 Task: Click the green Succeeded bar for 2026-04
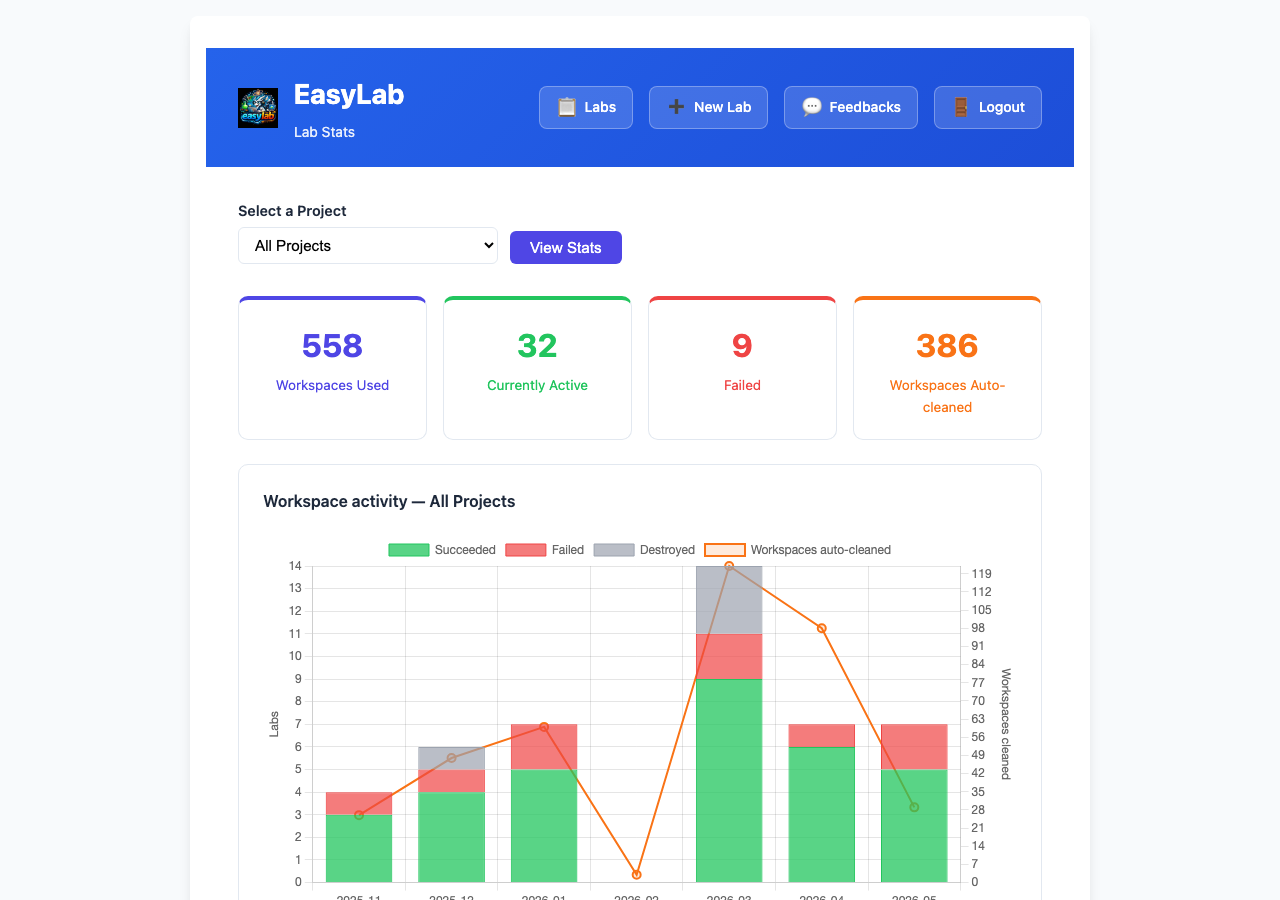coord(822,814)
